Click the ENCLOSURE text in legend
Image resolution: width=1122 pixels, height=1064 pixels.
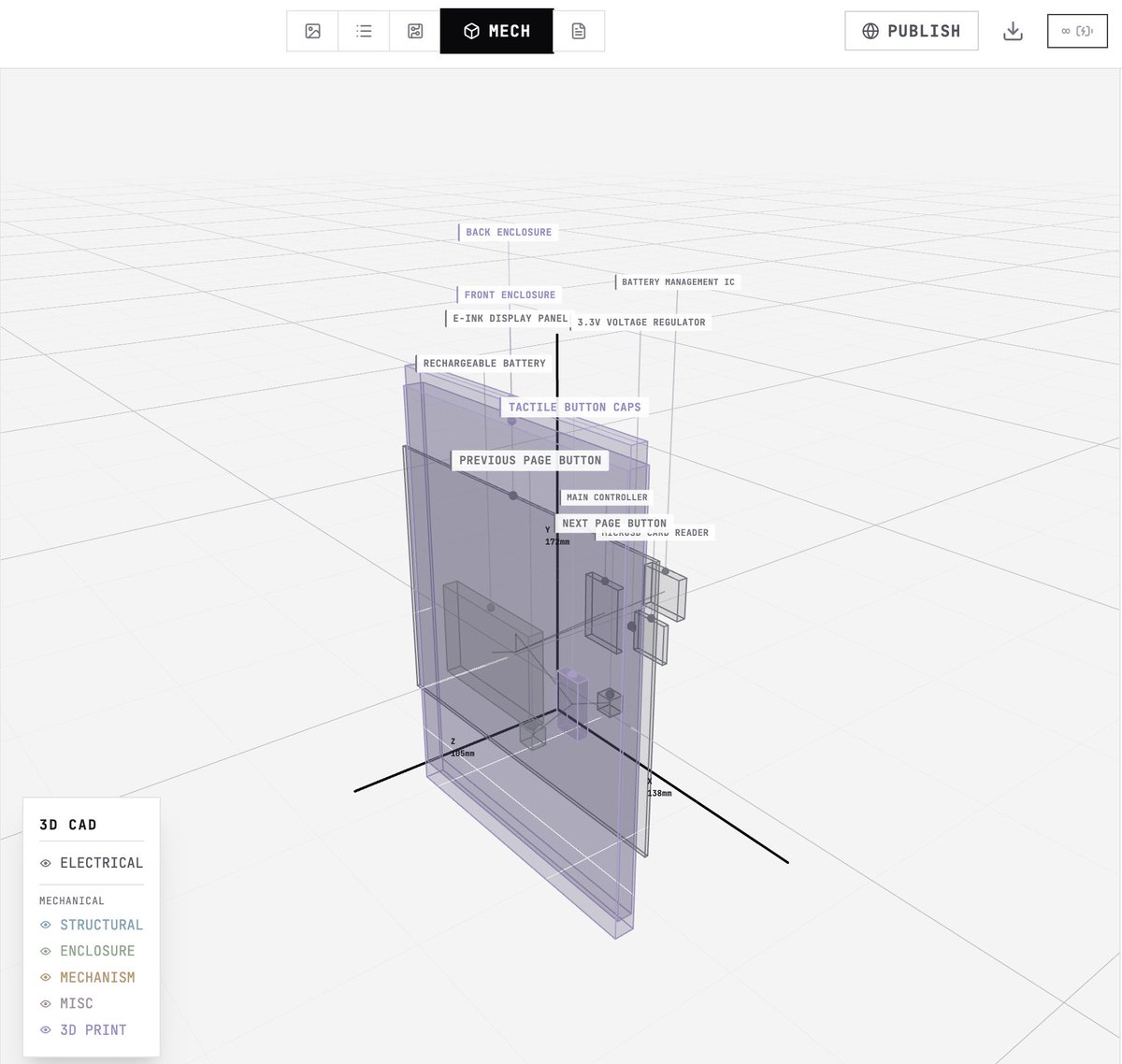point(97,951)
